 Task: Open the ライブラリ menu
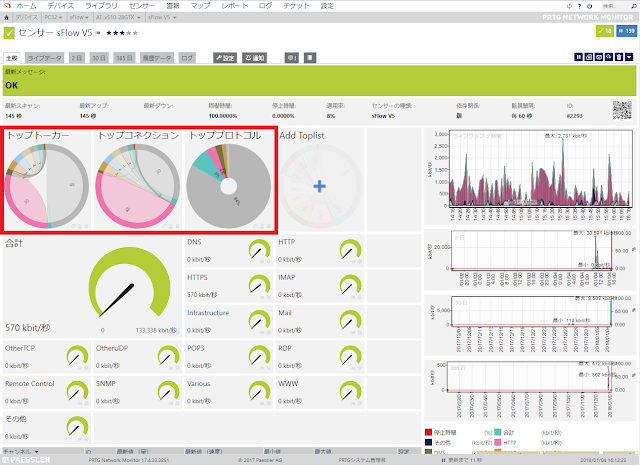tap(101, 6)
